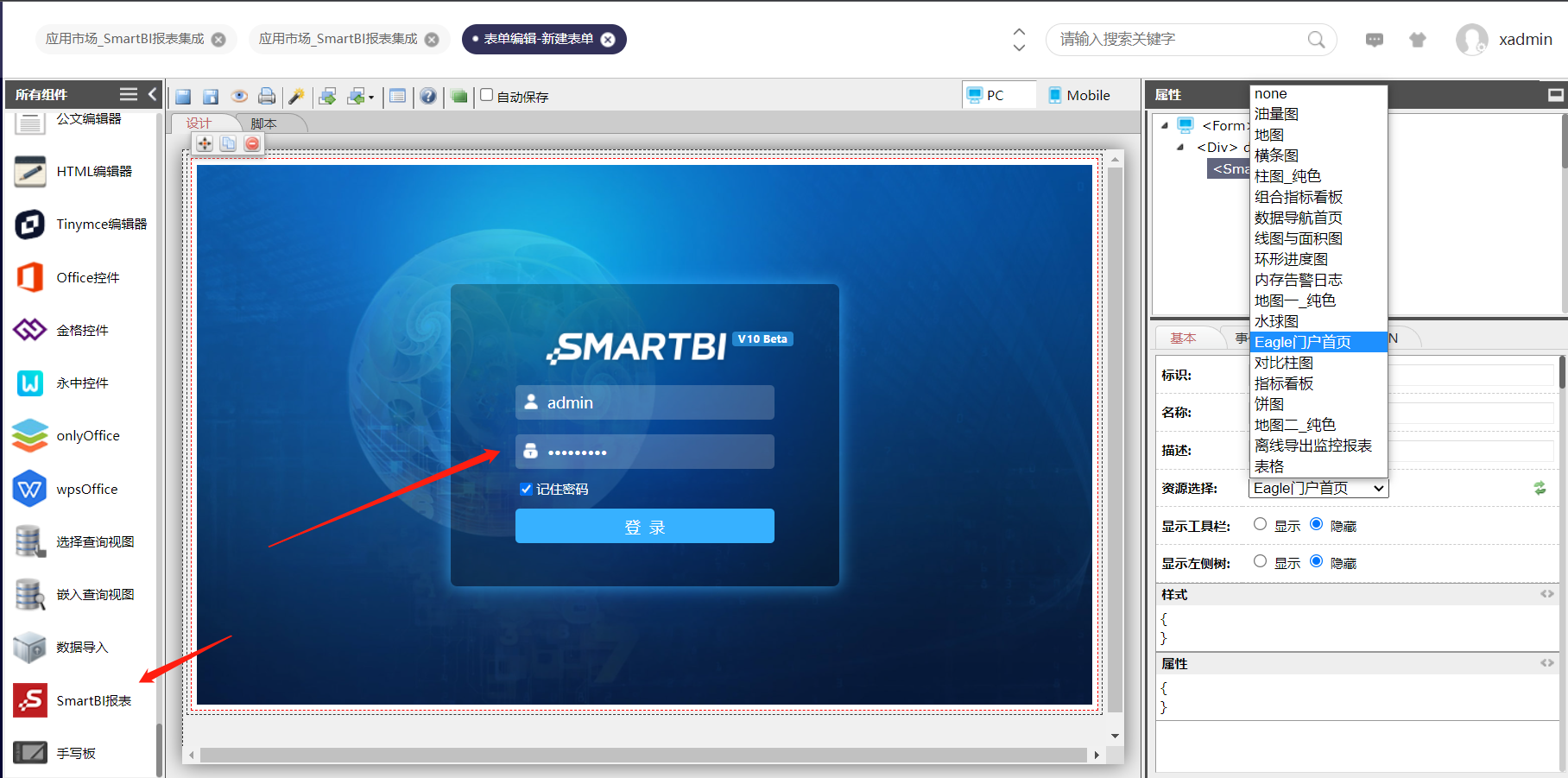Select 隐藏 for 显示工具栏
The width and height of the screenshot is (1568, 778).
click(1317, 524)
